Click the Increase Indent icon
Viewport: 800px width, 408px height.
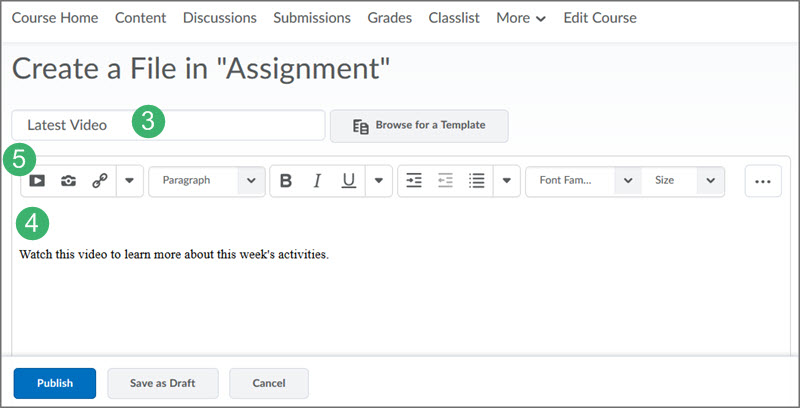pos(414,181)
